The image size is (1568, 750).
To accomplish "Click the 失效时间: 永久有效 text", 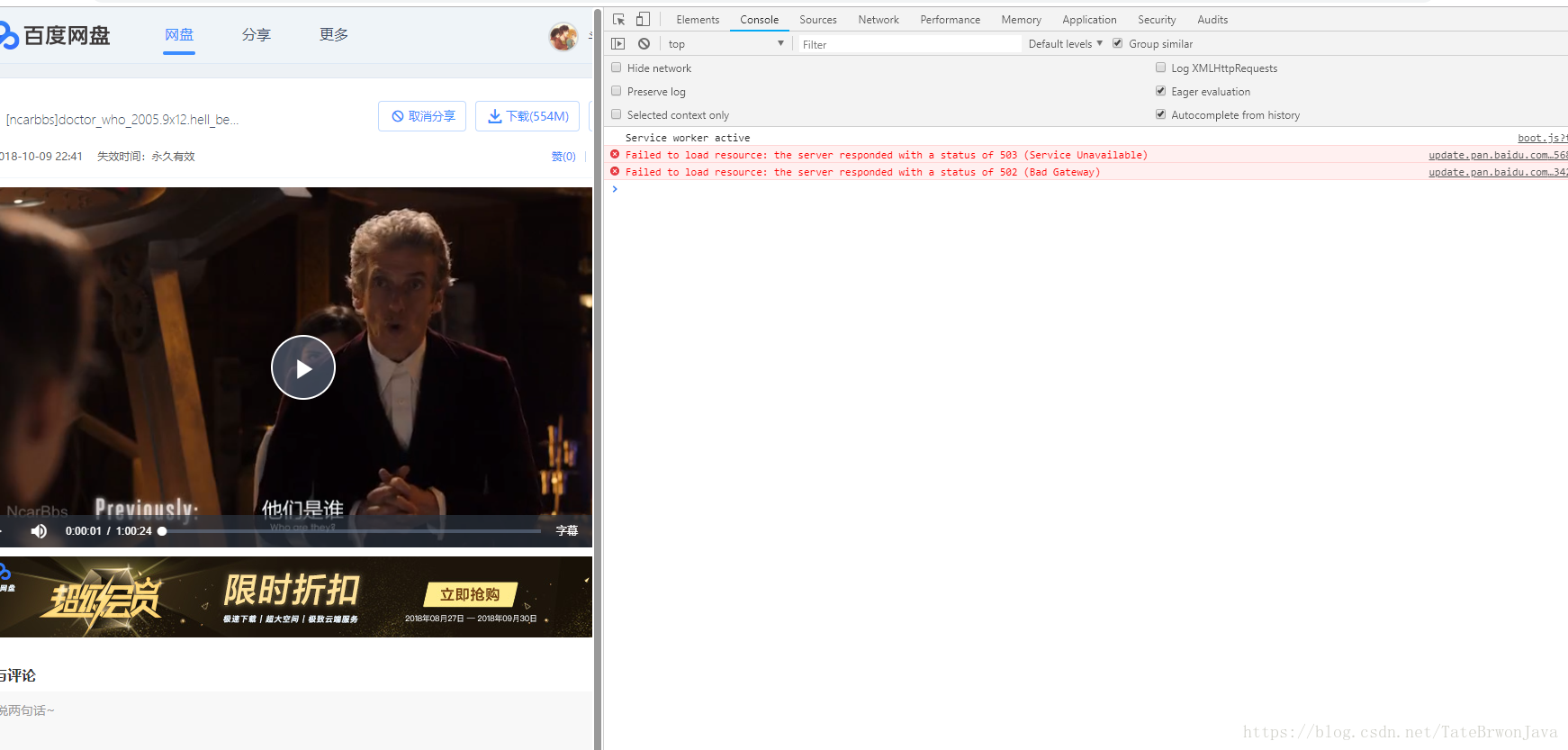I will [146, 157].
